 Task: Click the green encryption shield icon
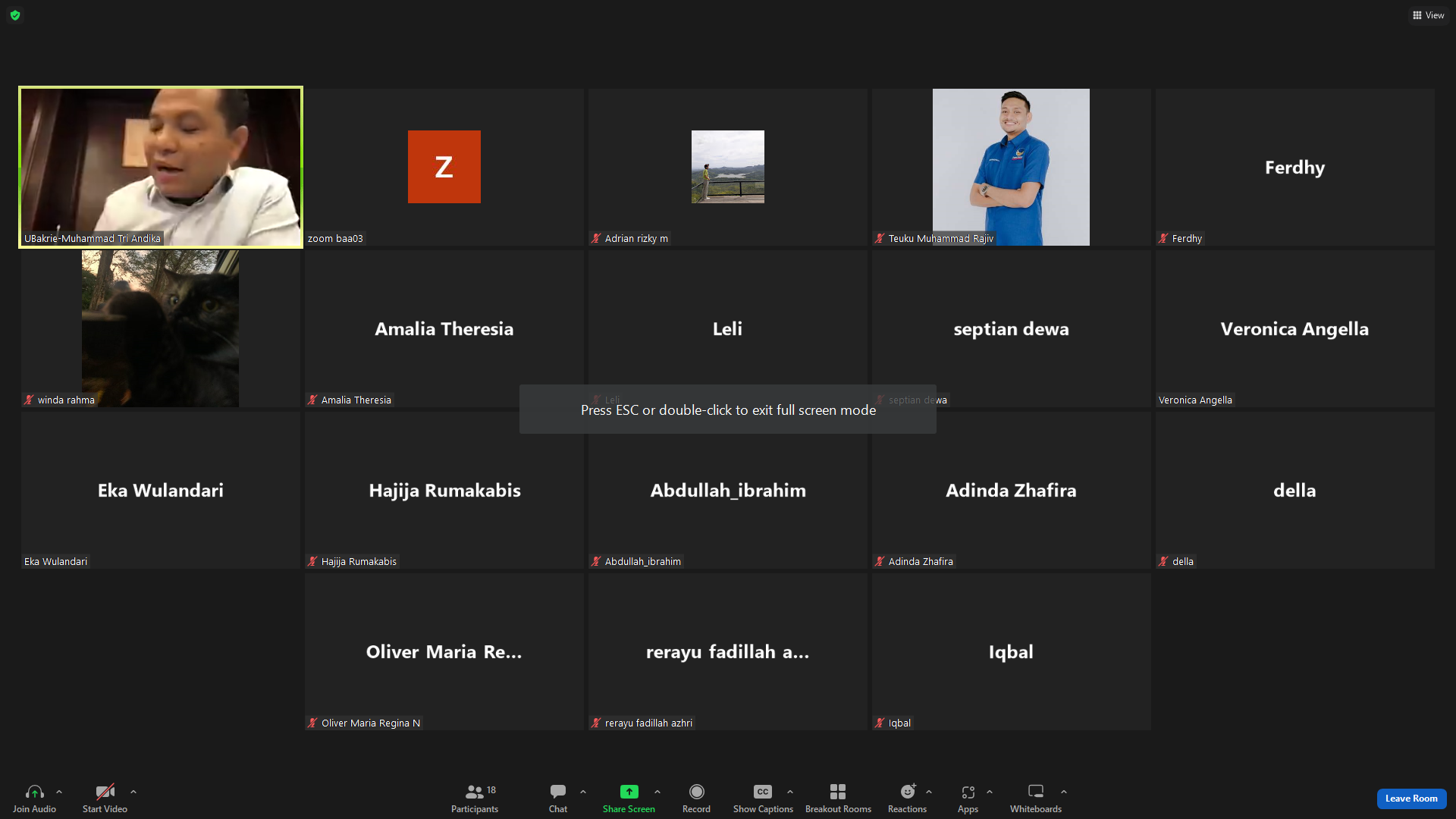coord(15,15)
